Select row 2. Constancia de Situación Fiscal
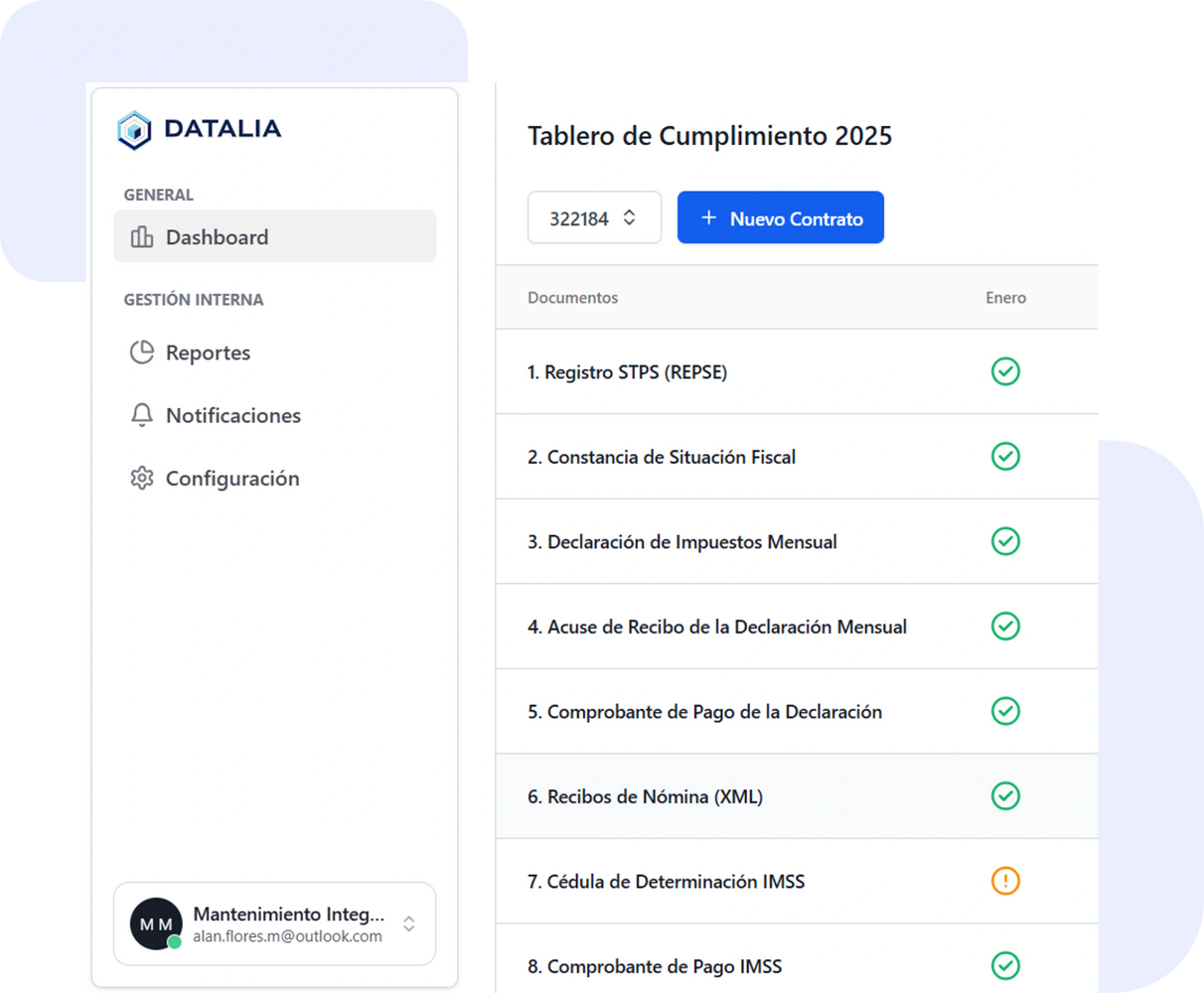Image resolution: width=1204 pixels, height=993 pixels. [x=797, y=457]
